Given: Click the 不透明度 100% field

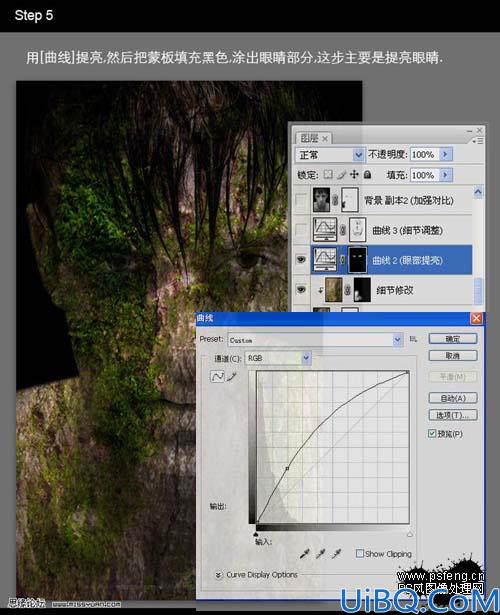Looking at the screenshot, I should 425,155.
